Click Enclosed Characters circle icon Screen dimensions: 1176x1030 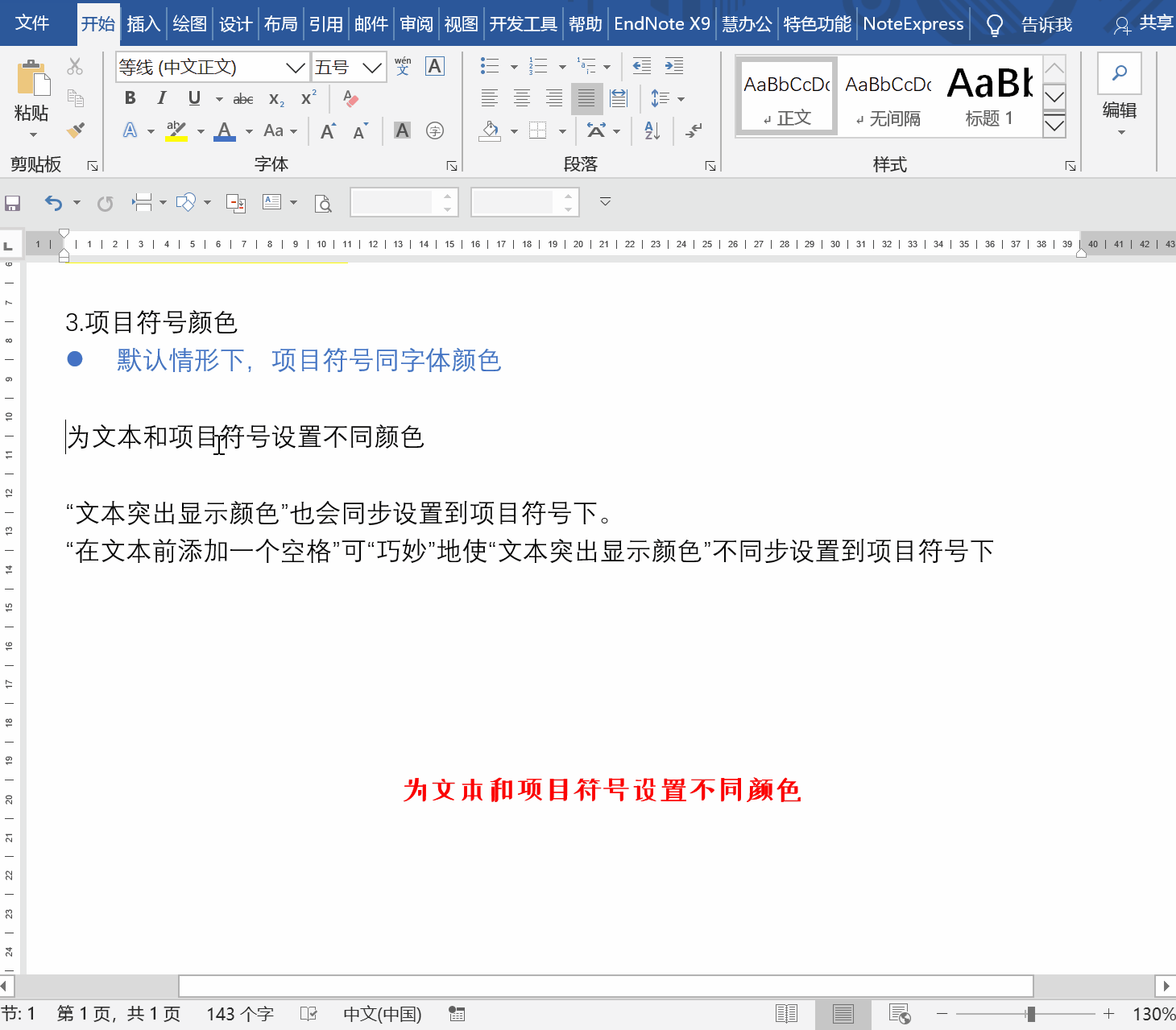coord(435,130)
